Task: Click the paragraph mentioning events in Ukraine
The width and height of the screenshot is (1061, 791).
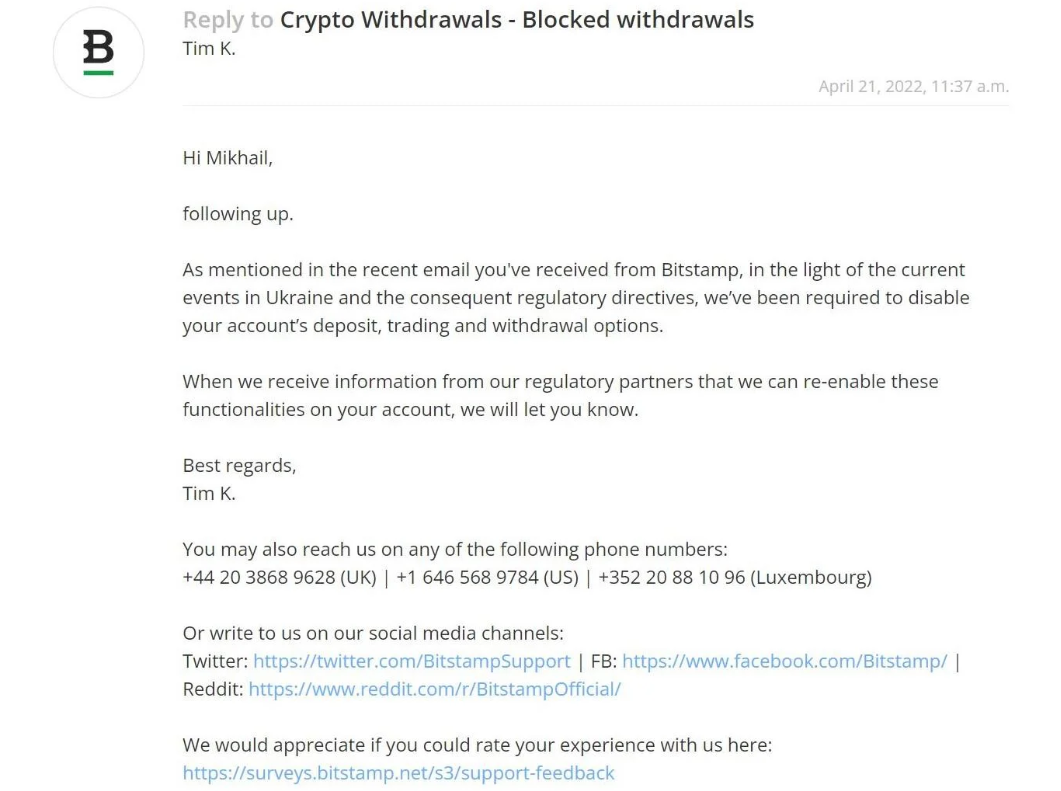Action: pyautogui.click(x=575, y=298)
